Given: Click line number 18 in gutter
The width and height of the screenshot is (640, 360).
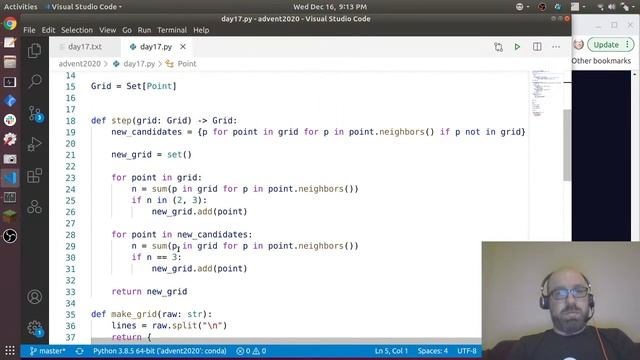Looking at the screenshot, I should coord(71,121).
